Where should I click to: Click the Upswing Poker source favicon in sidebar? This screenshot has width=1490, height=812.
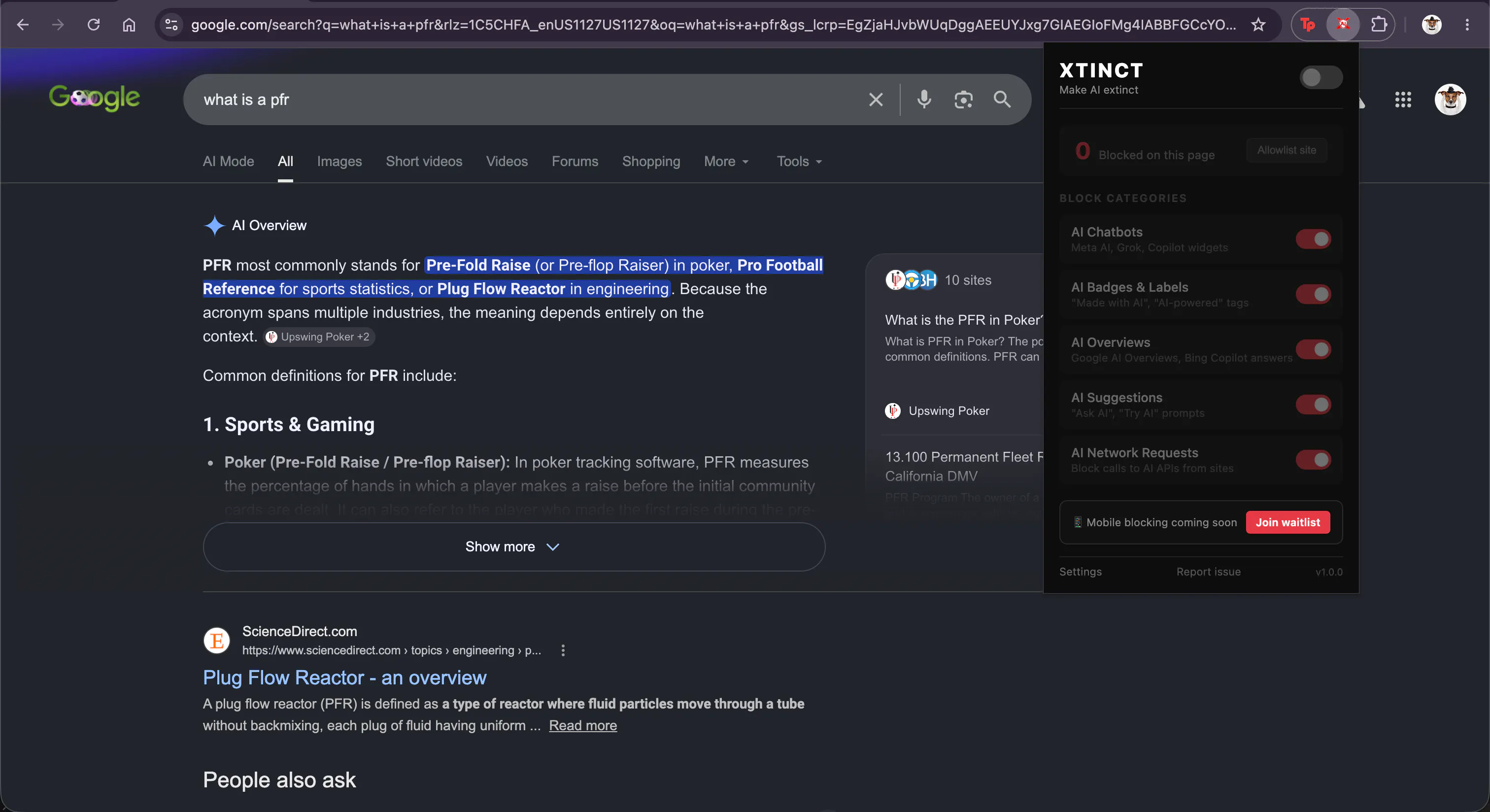click(892, 410)
